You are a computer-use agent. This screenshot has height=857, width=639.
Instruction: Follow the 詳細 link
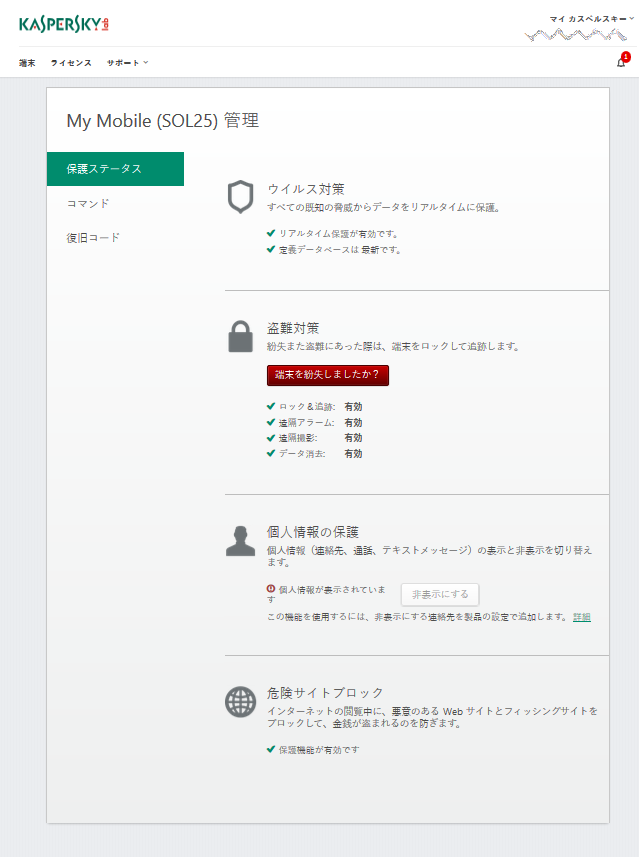point(581,617)
